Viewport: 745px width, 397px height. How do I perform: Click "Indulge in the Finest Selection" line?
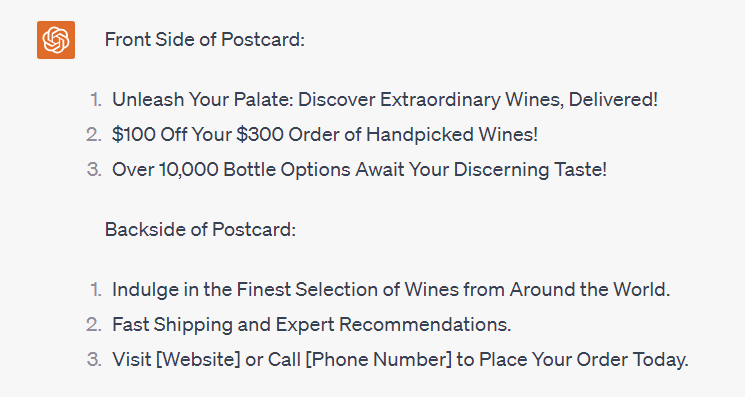pos(391,290)
